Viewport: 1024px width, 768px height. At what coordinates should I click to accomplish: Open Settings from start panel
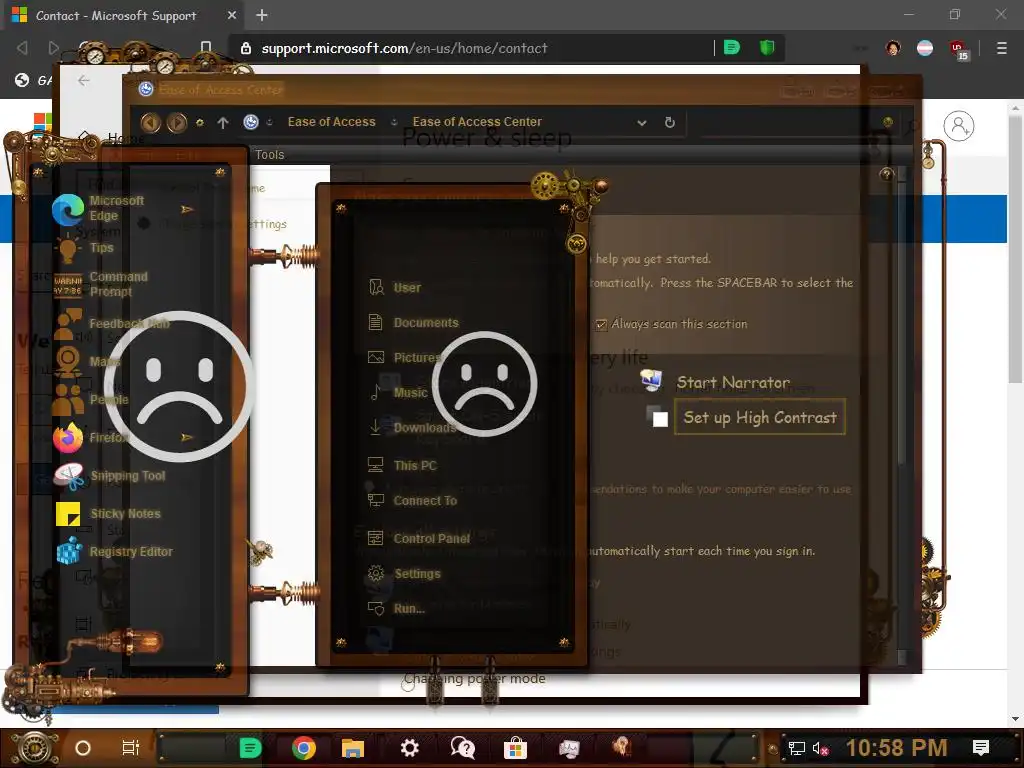coord(404,574)
